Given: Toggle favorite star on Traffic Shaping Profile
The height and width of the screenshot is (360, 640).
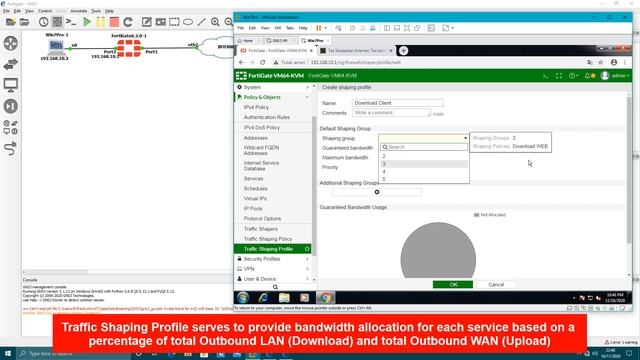Looking at the screenshot, I should (x=307, y=249).
